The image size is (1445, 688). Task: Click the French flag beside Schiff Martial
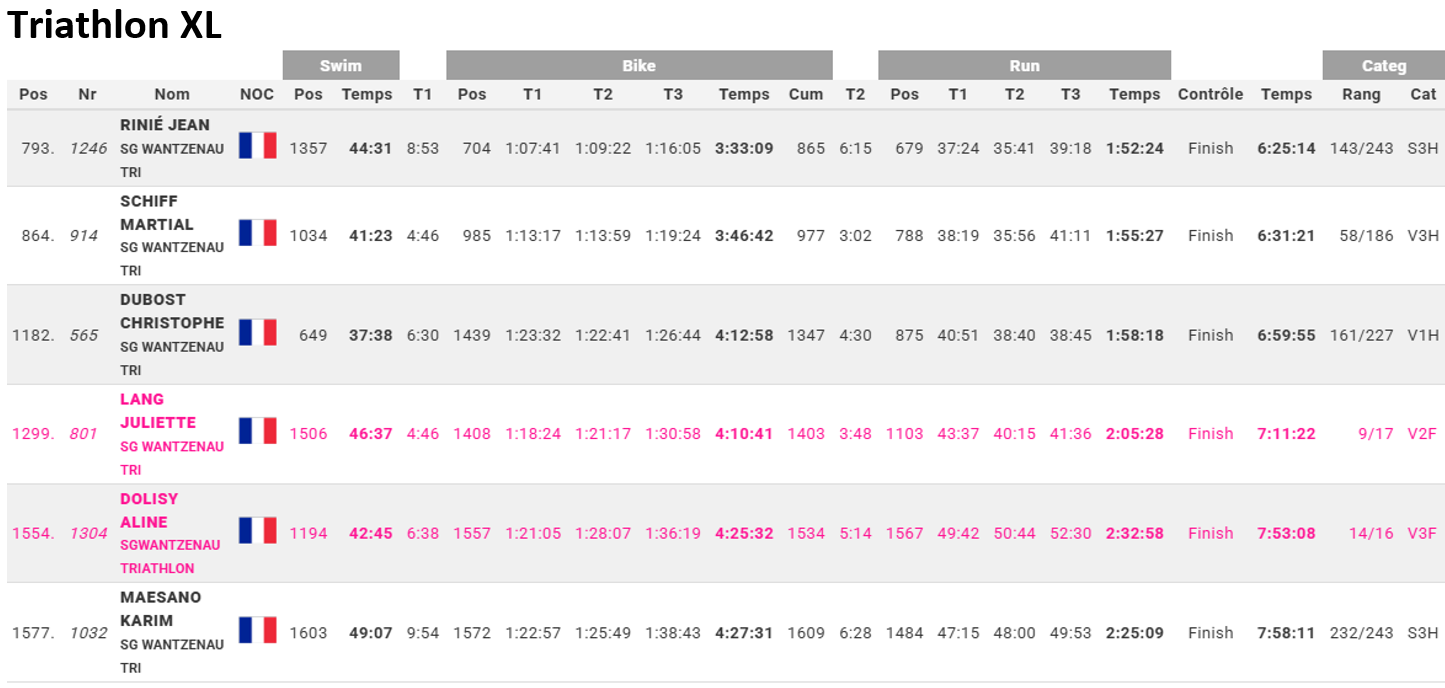coord(257,233)
